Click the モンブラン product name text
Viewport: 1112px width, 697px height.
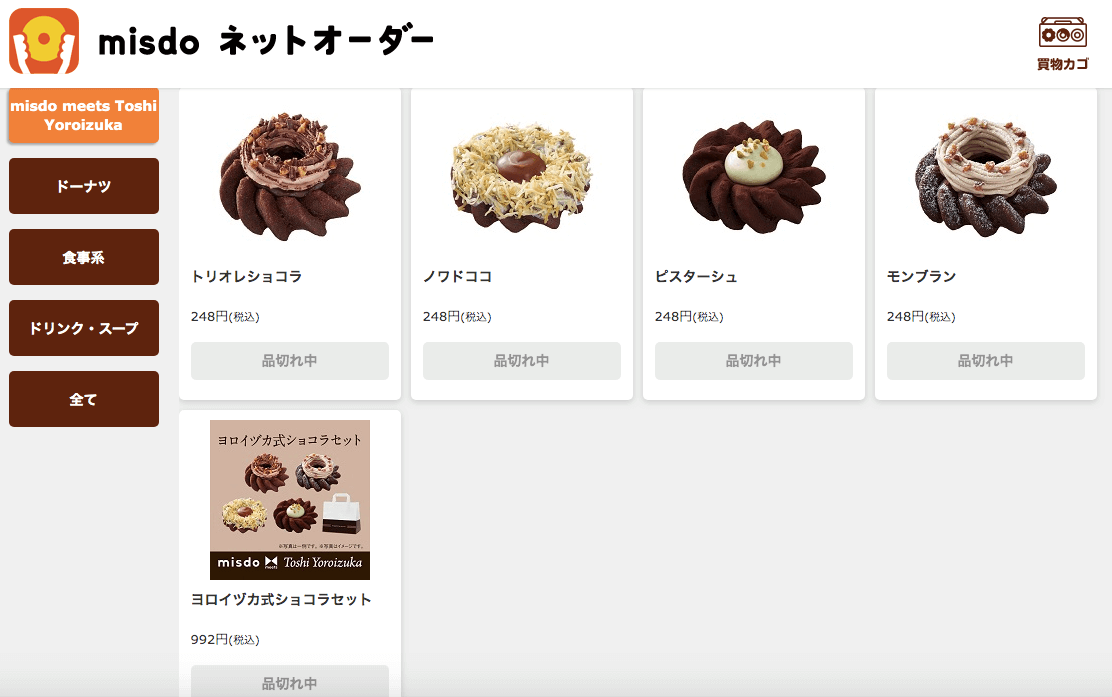(921, 276)
